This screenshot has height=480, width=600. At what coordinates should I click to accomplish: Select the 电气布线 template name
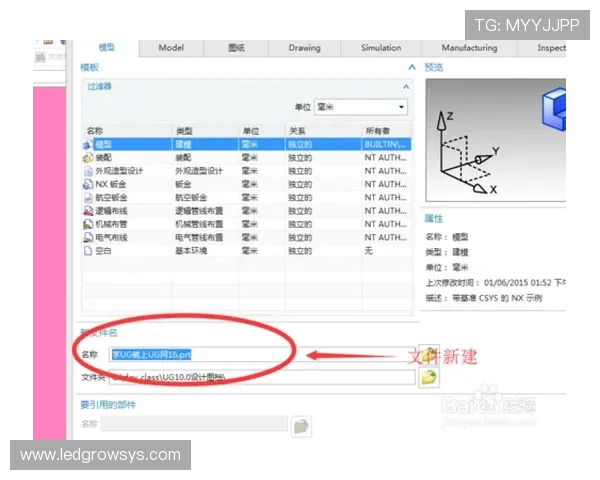click(111, 238)
